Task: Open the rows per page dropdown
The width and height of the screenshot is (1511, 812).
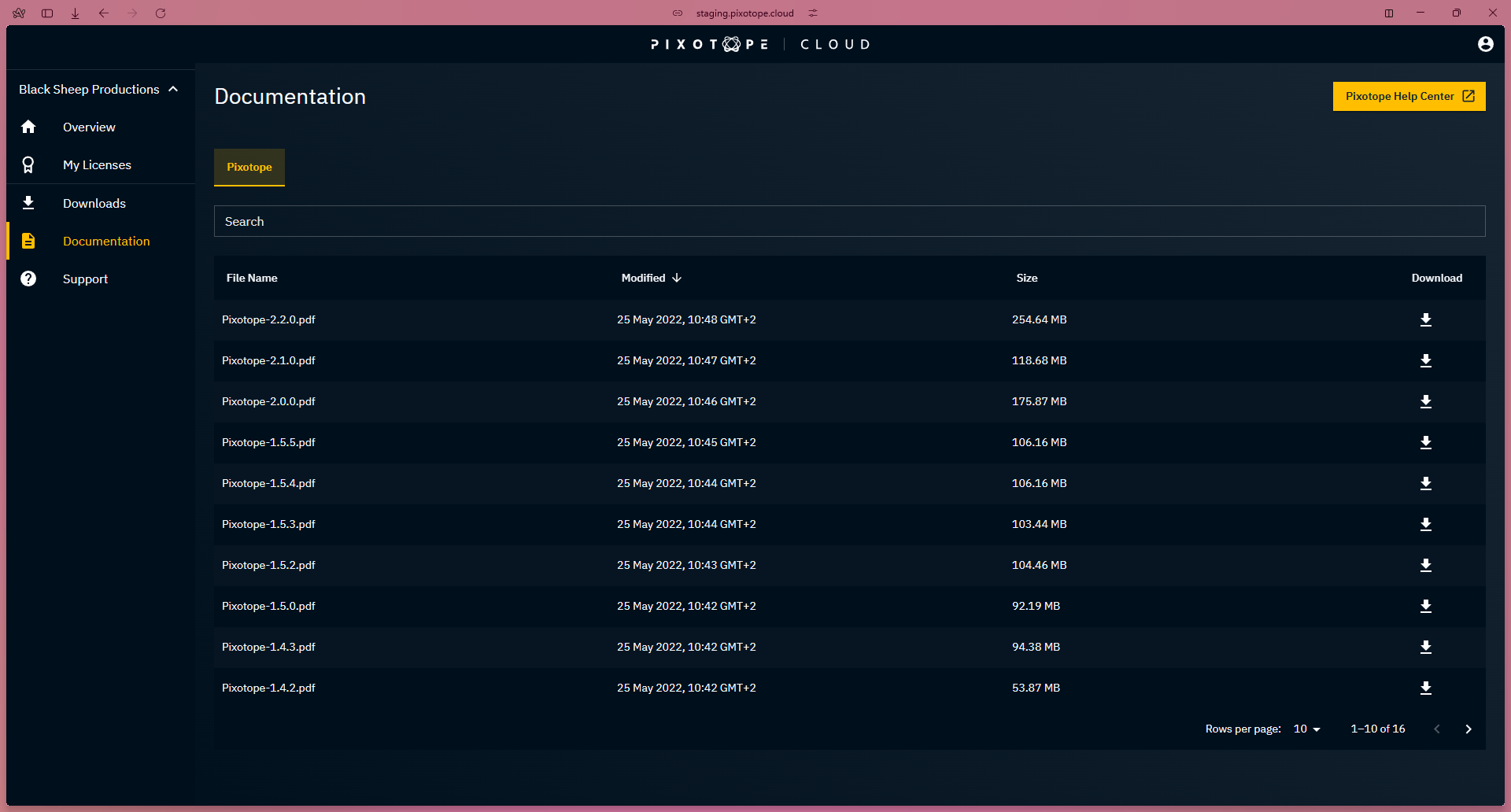Action: coord(1306,729)
